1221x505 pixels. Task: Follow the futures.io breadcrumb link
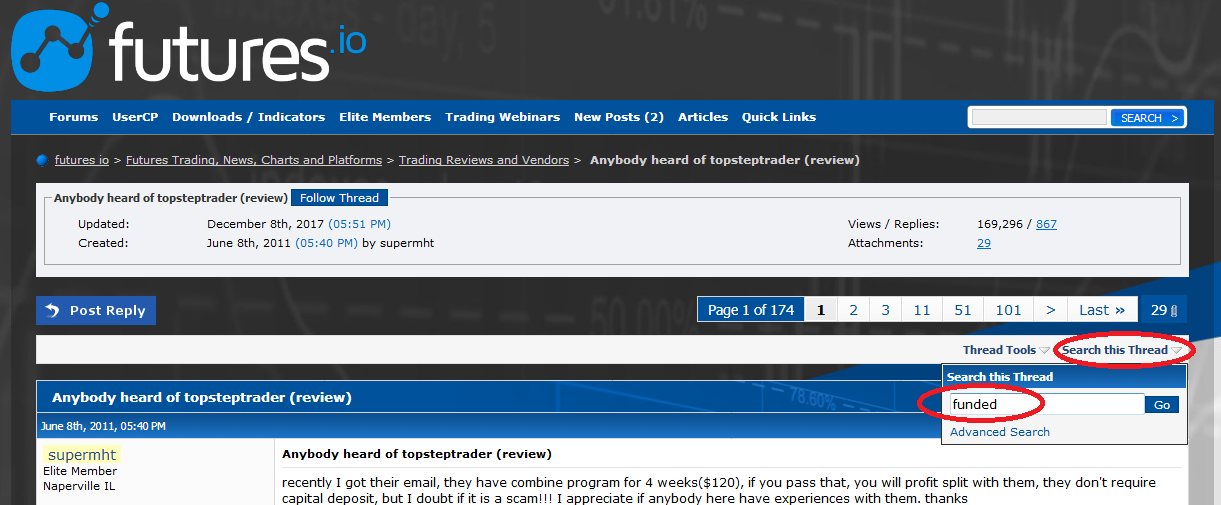pos(82,160)
